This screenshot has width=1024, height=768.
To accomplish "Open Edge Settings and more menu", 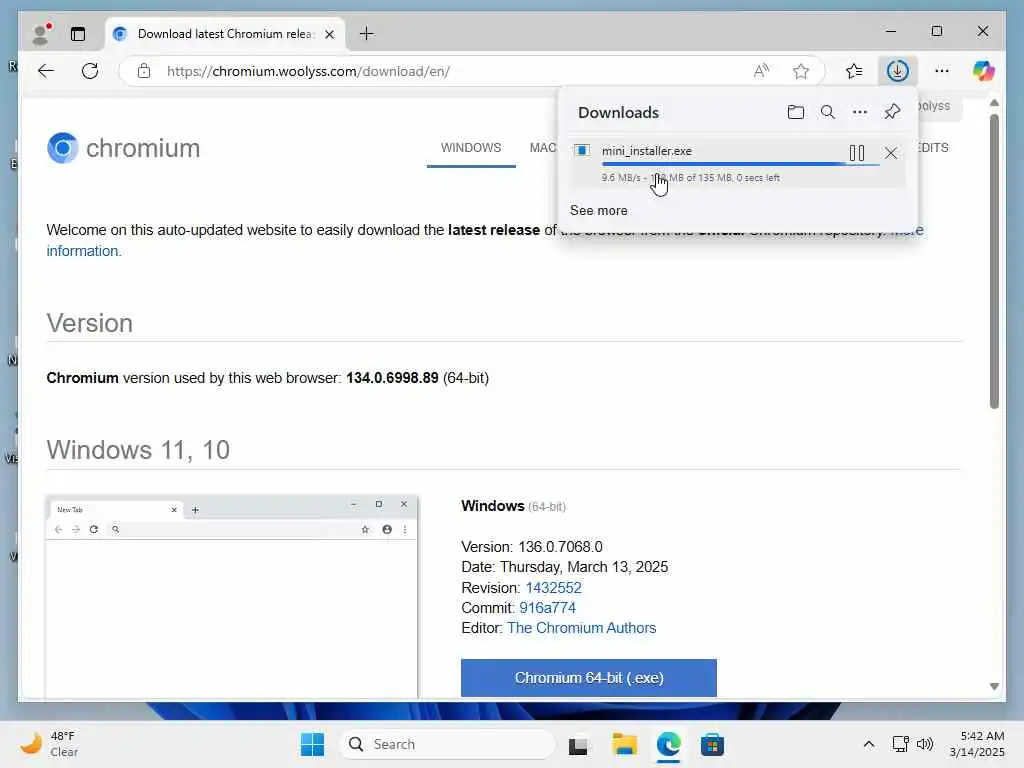I will (942, 71).
